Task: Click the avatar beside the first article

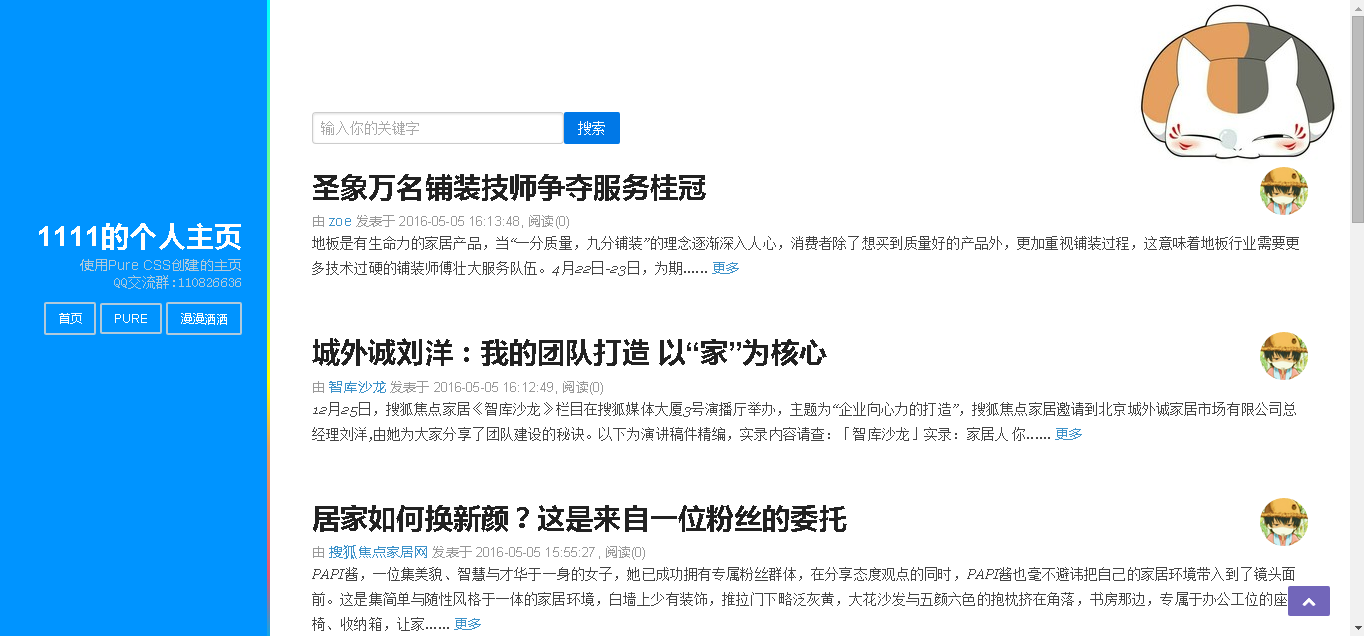Action: [x=1284, y=191]
